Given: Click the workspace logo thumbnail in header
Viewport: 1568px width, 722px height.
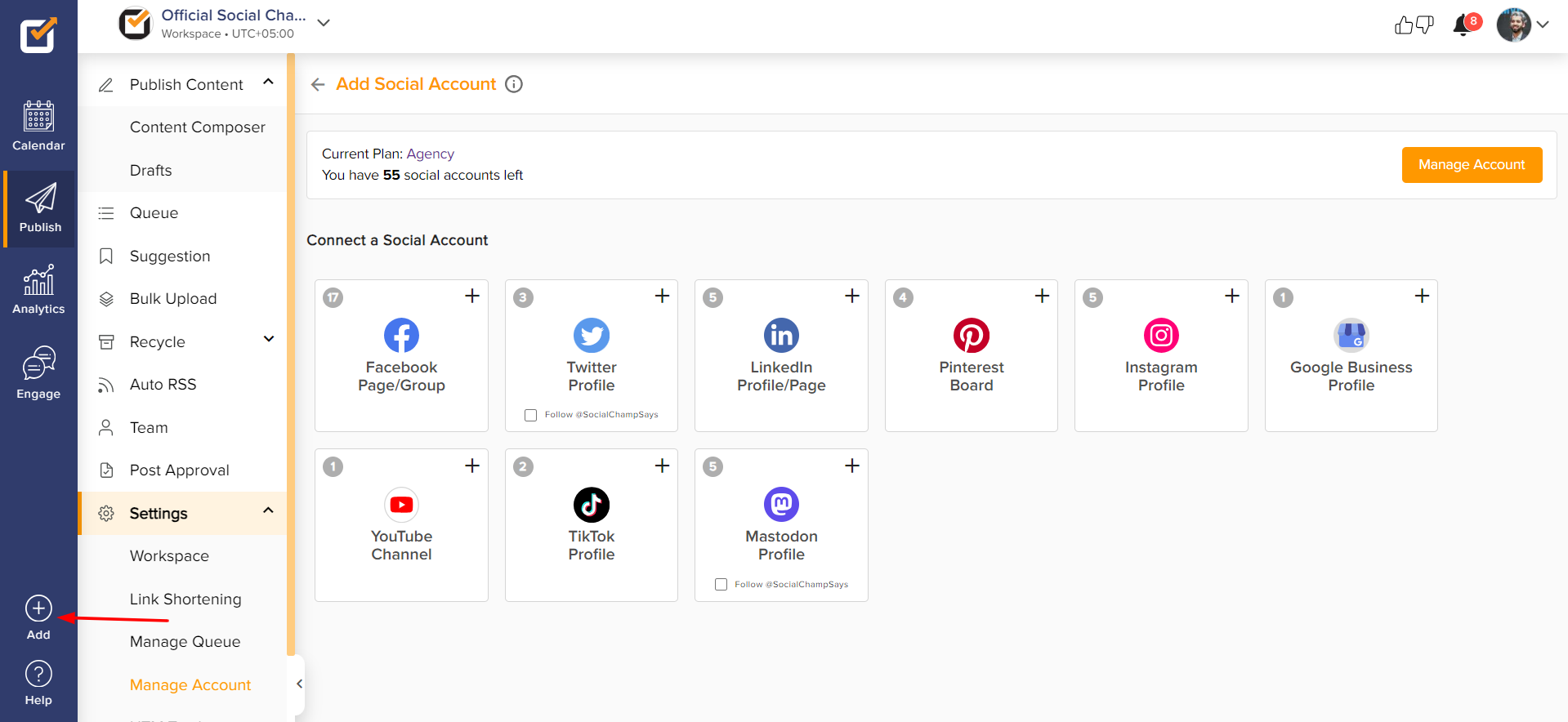Looking at the screenshot, I should [x=136, y=24].
